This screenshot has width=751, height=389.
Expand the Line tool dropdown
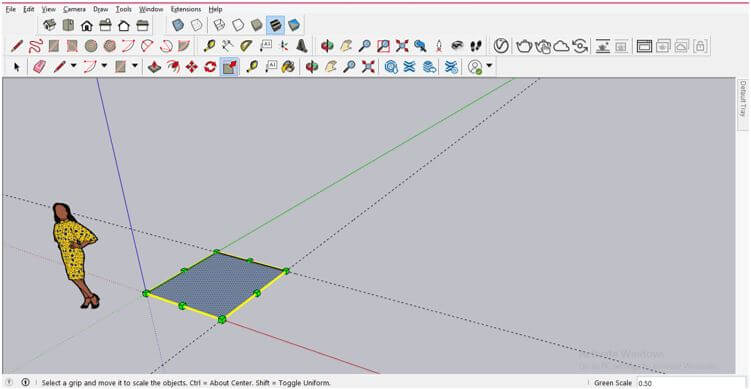(73, 65)
